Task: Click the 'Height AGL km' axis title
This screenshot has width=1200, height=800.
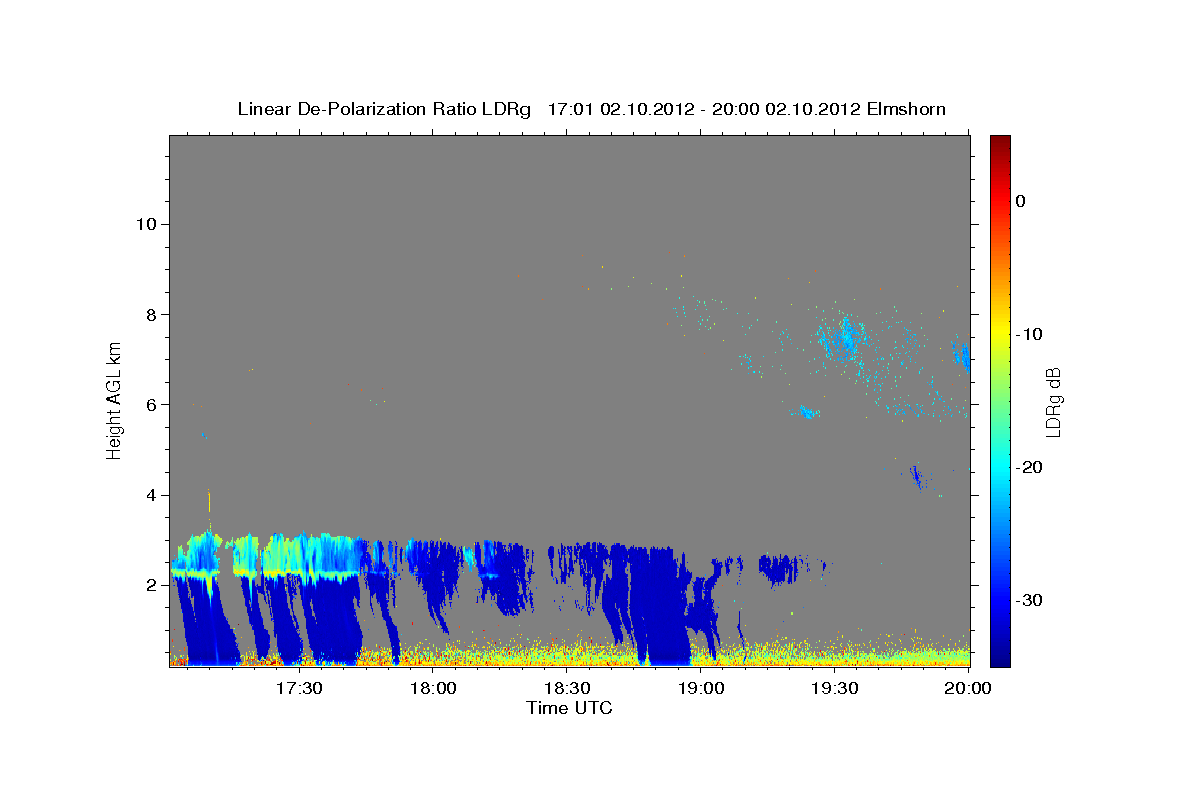Action: (x=115, y=400)
